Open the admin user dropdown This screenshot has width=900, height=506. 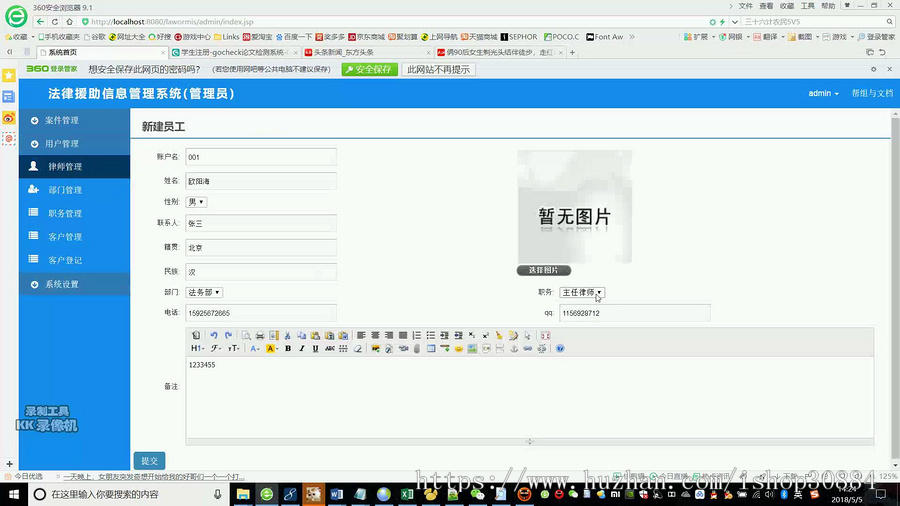[823, 93]
